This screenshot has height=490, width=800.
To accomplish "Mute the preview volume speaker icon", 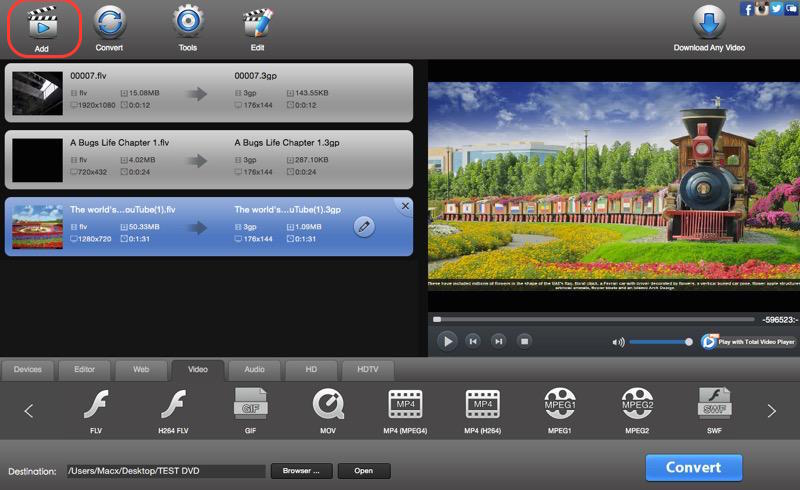I will click(x=618, y=342).
